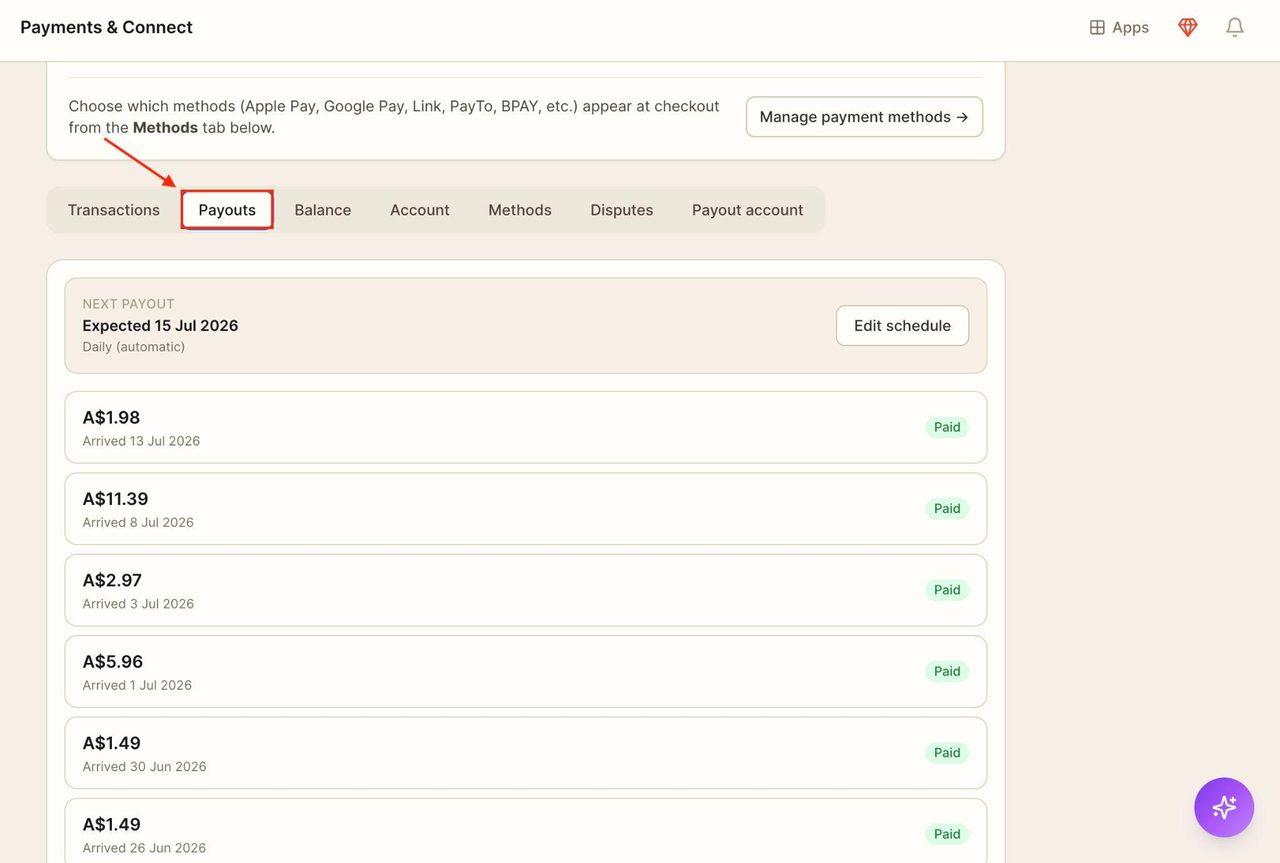Click the Edit schedule button
The width and height of the screenshot is (1280, 863).
tap(902, 326)
